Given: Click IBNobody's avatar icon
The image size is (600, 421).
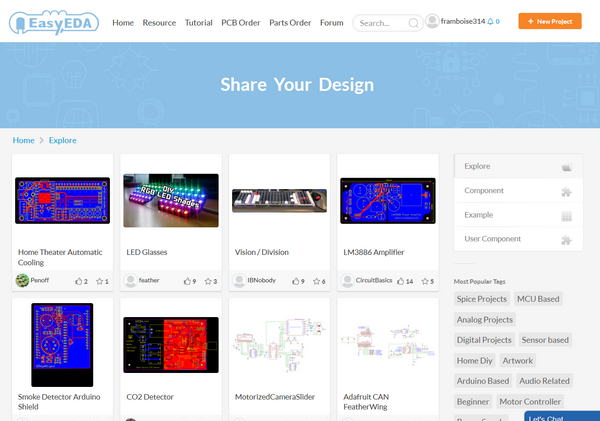Looking at the screenshot, I should click(x=239, y=280).
